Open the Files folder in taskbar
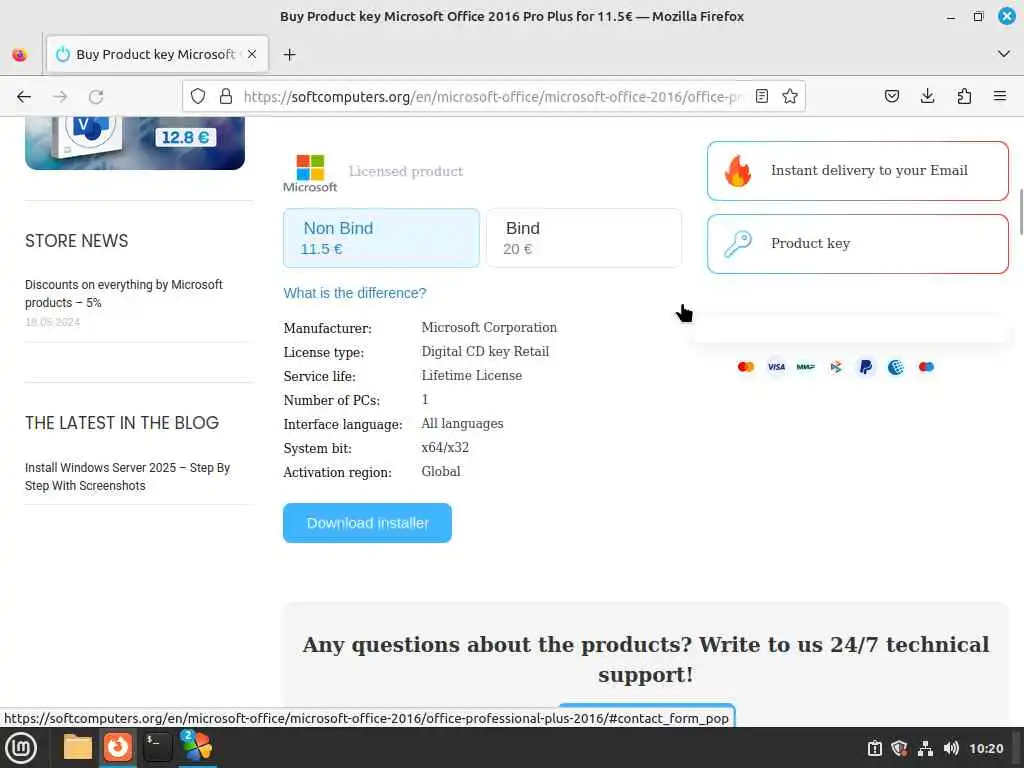Image resolution: width=1024 pixels, height=768 pixels. [78, 748]
